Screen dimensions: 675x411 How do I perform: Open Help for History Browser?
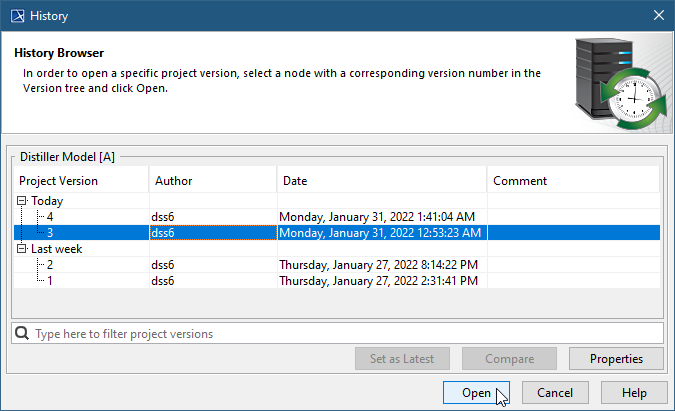(x=632, y=393)
